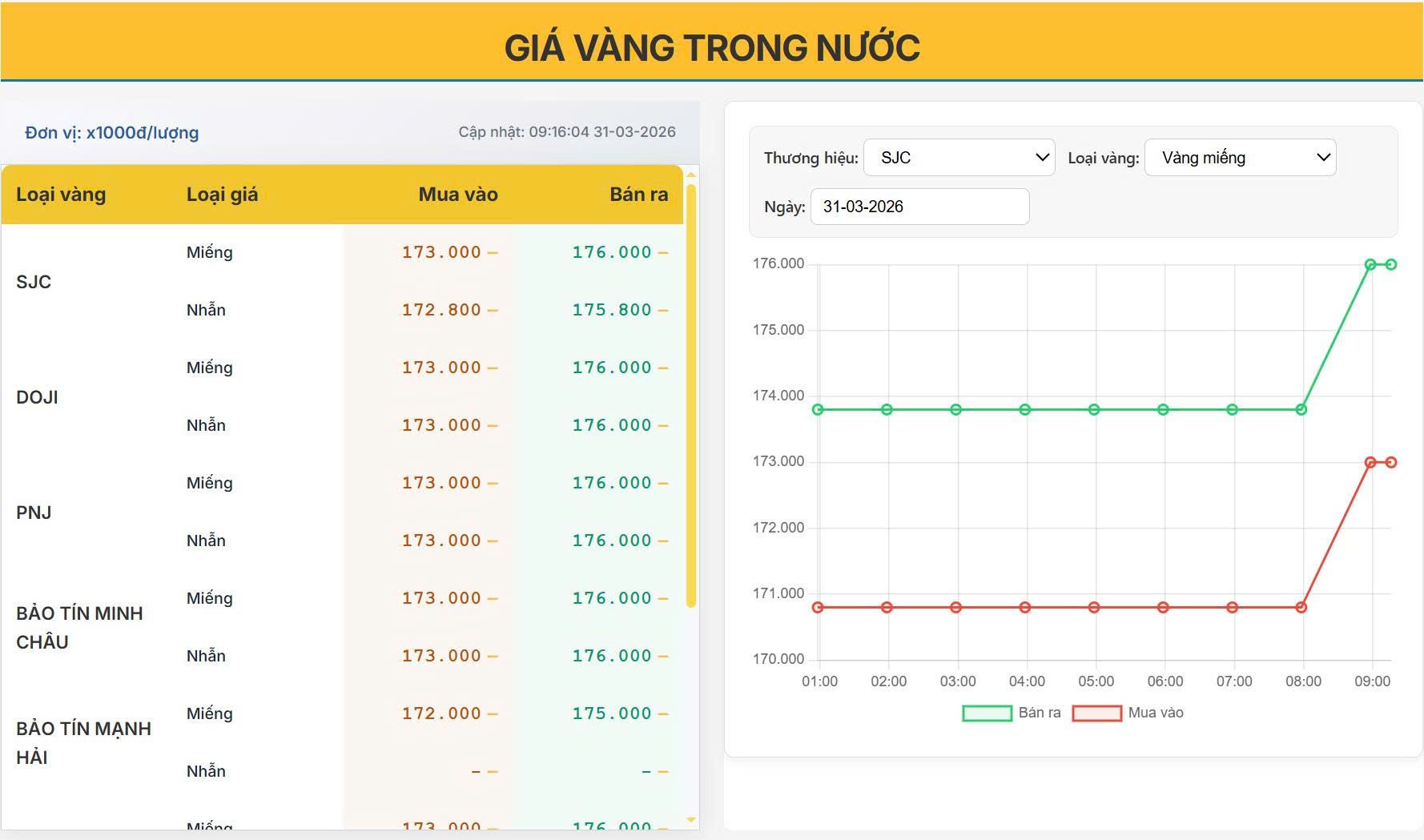Click the Loại giá column header
The height and width of the screenshot is (840, 1424).
point(222,195)
